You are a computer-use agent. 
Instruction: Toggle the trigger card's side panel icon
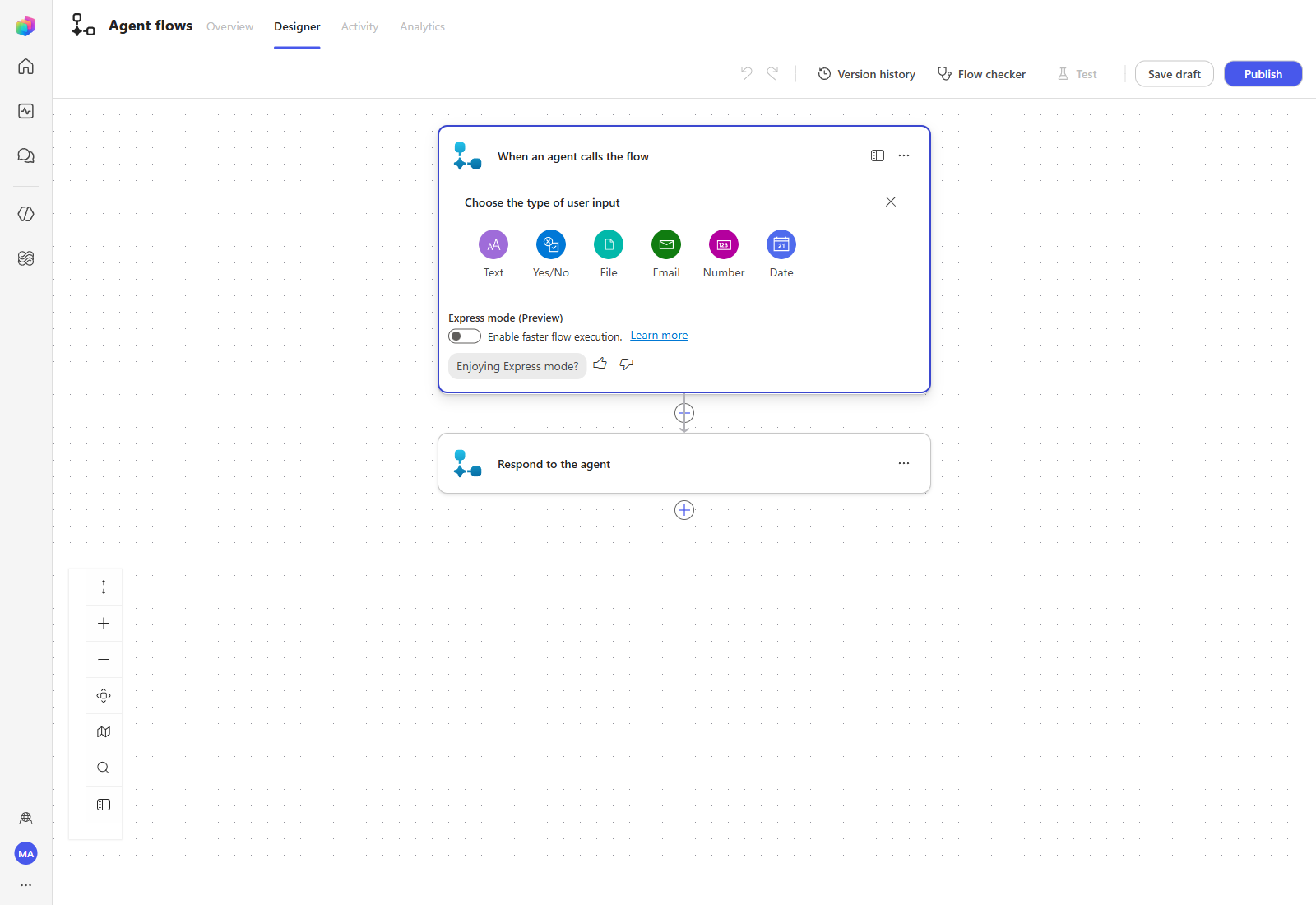pos(878,155)
